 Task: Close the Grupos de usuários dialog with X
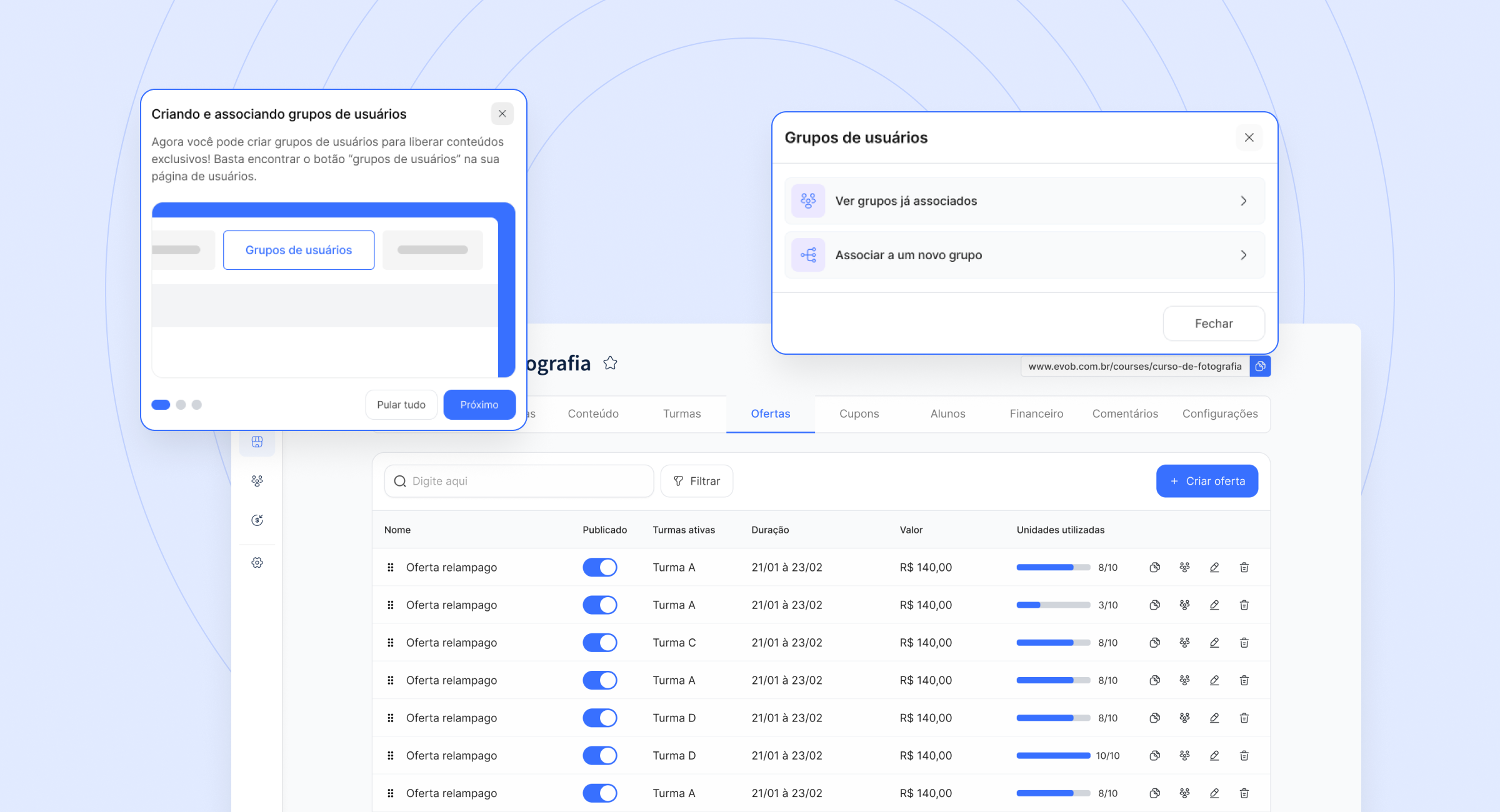tap(1249, 137)
